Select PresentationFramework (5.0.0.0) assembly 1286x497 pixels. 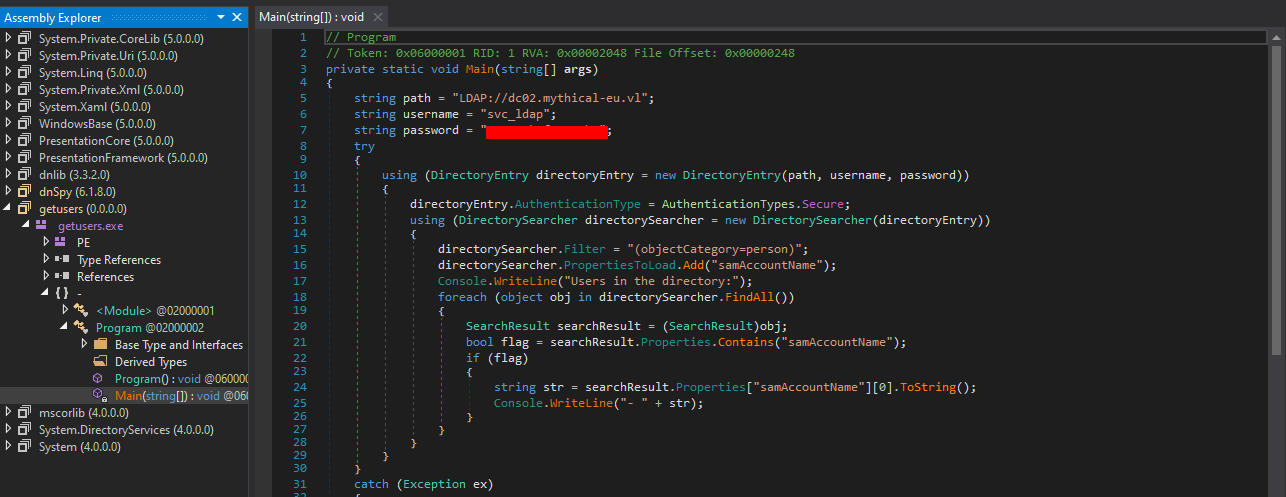123,157
